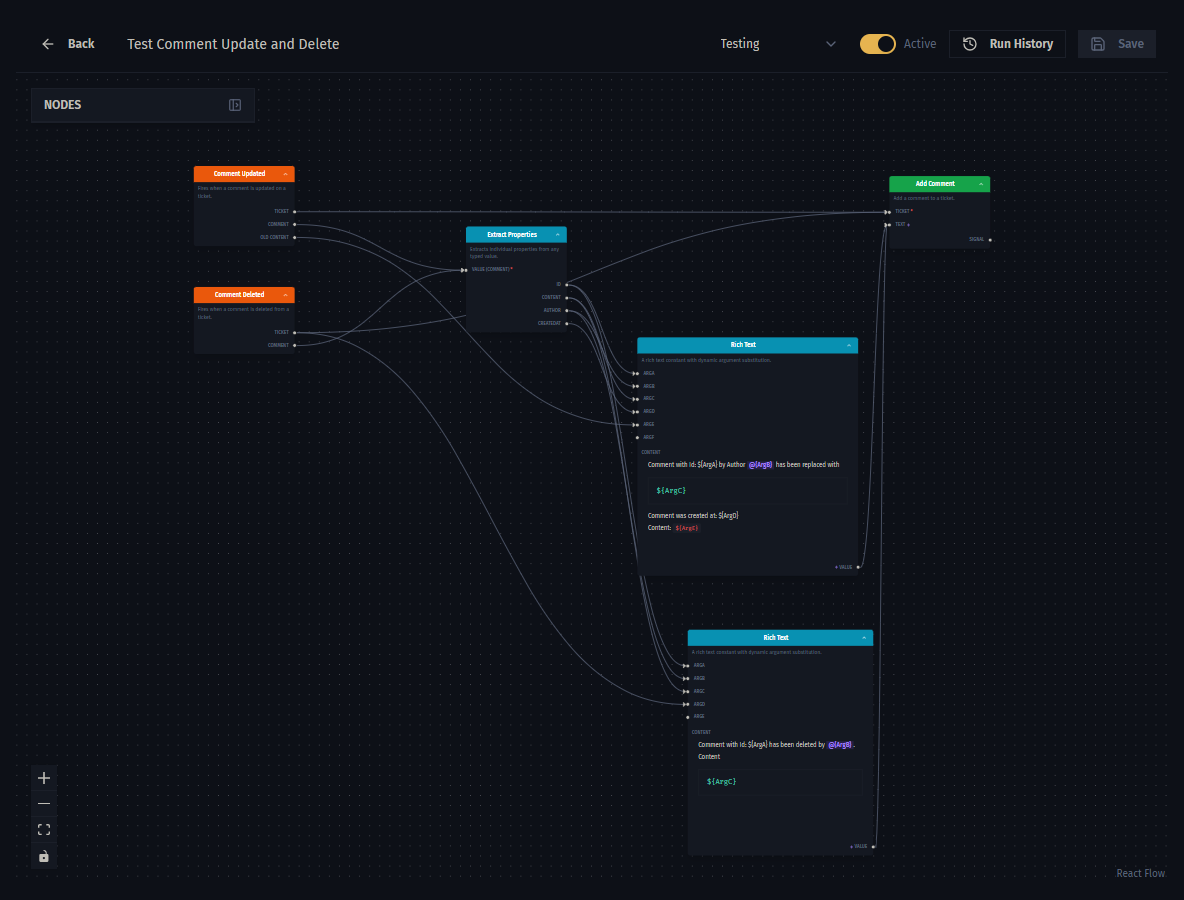This screenshot has width=1184, height=900.
Task: Collapse the upper Rich Text node
Action: pyautogui.click(x=849, y=345)
